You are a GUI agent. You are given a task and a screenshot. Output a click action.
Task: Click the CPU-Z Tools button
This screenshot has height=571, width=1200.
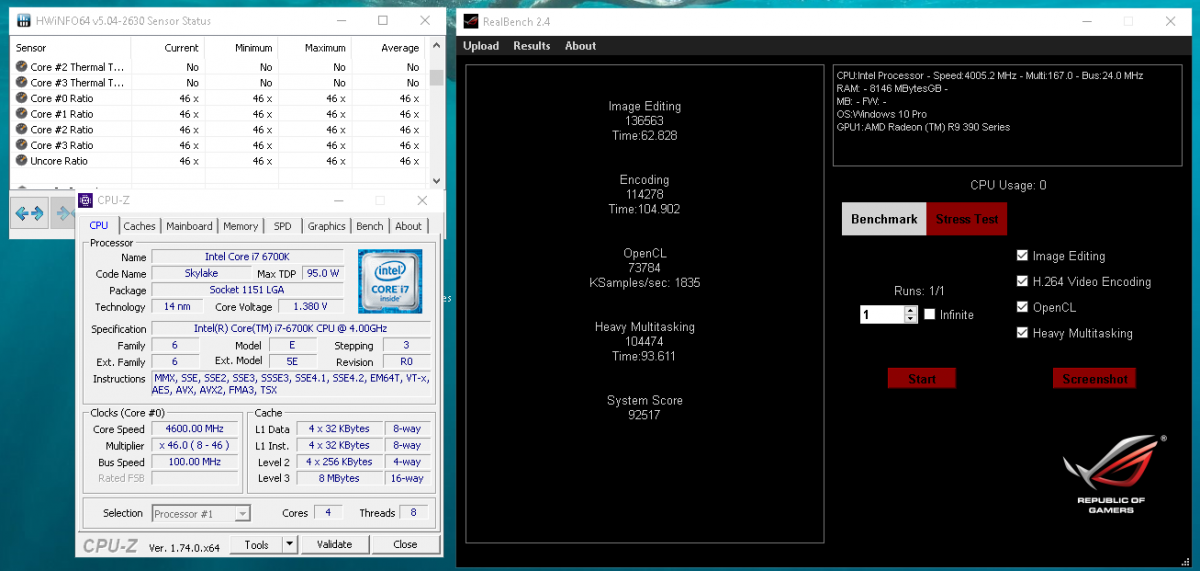click(256, 544)
